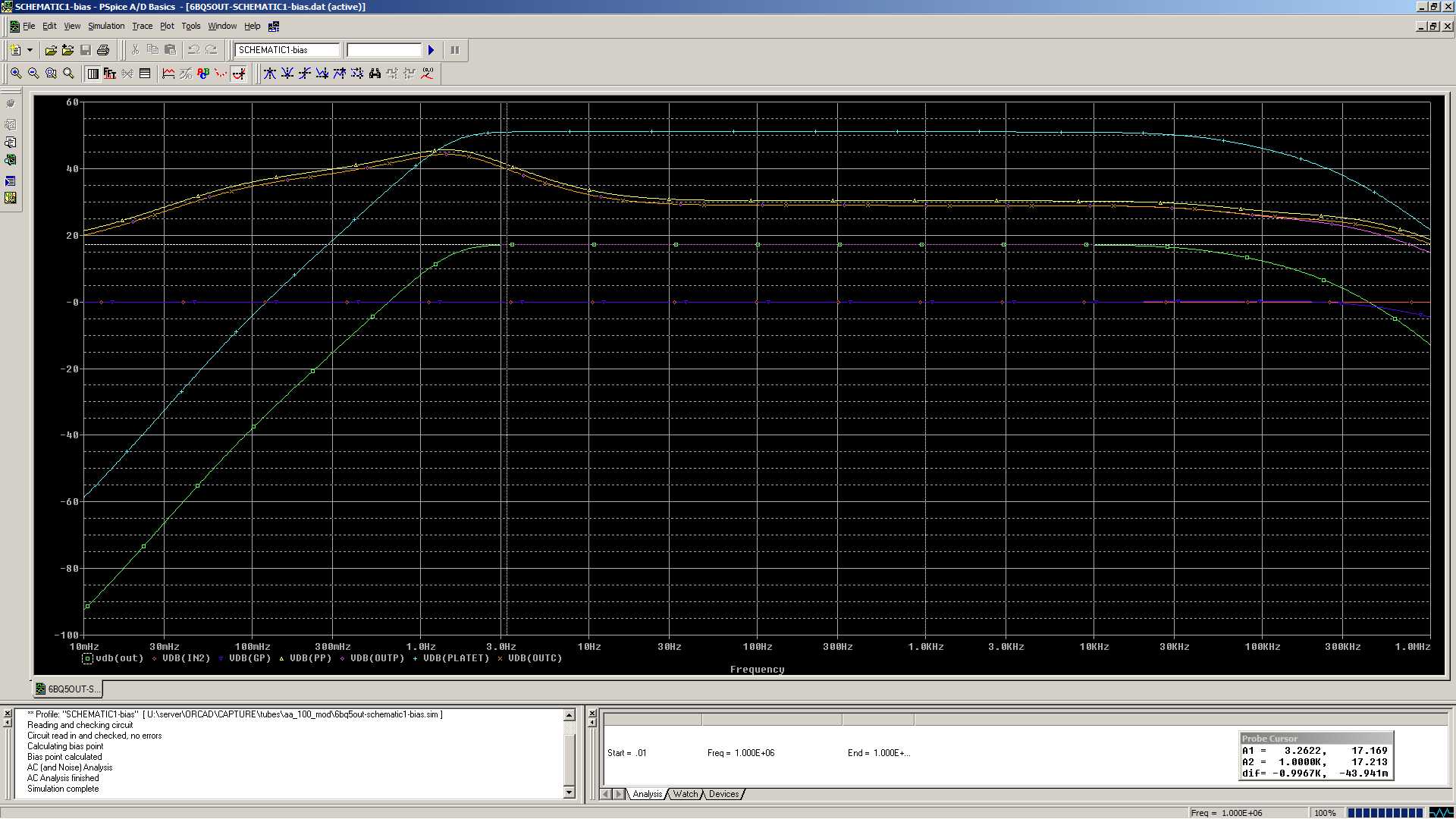
Task: Move cursor to trace maximum
Action: coord(340,74)
